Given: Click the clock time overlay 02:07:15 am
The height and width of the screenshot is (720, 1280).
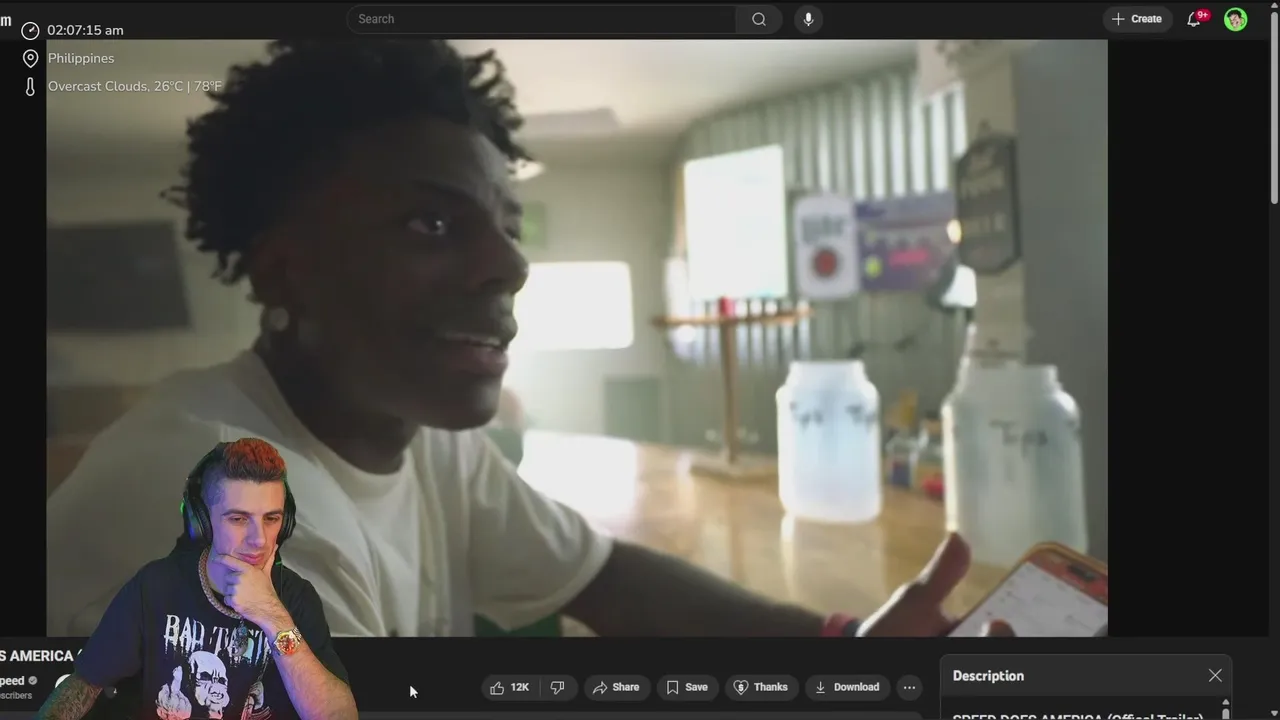Looking at the screenshot, I should pos(85,30).
